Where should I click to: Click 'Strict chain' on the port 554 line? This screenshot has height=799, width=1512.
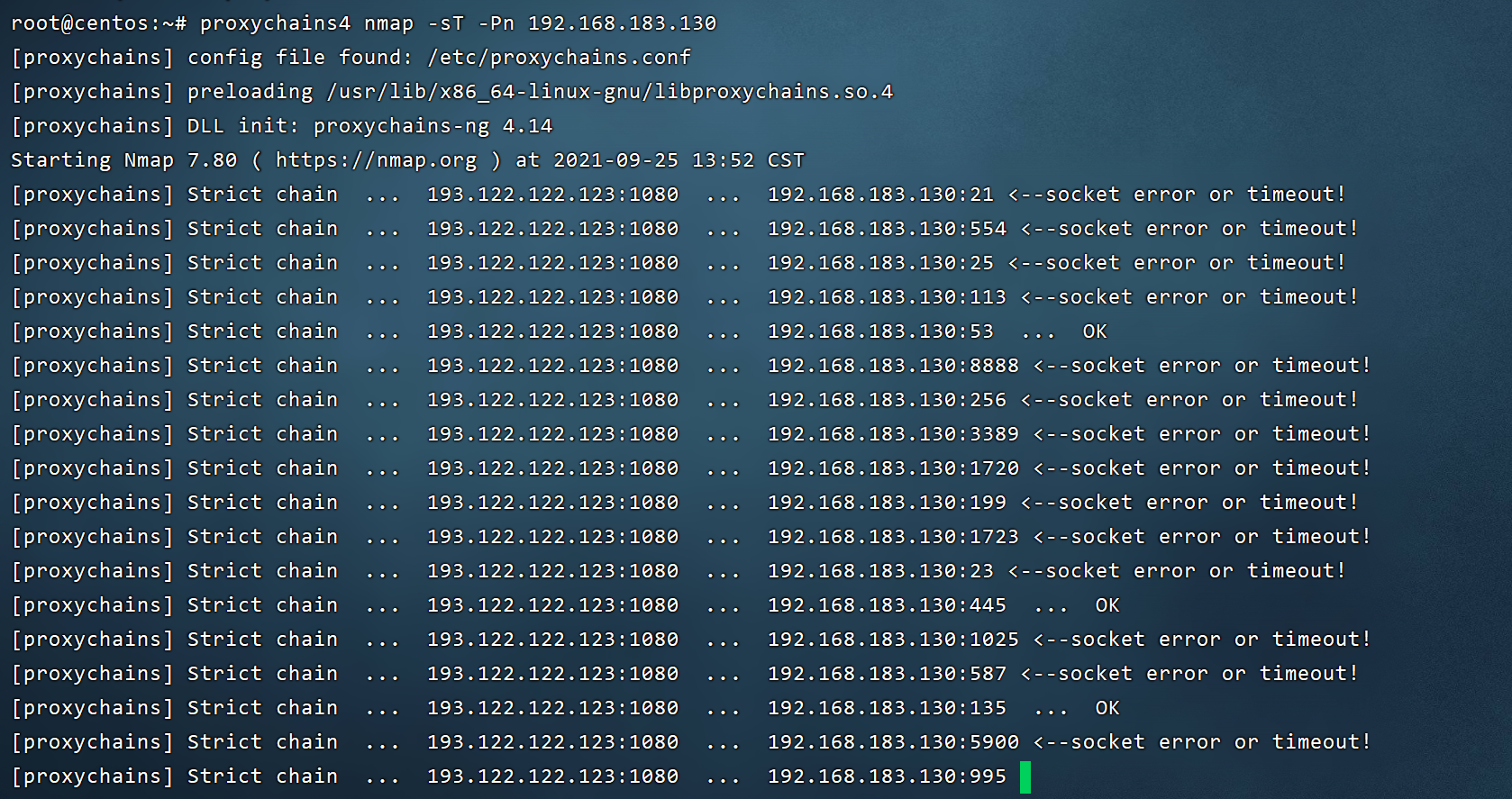(x=262, y=229)
